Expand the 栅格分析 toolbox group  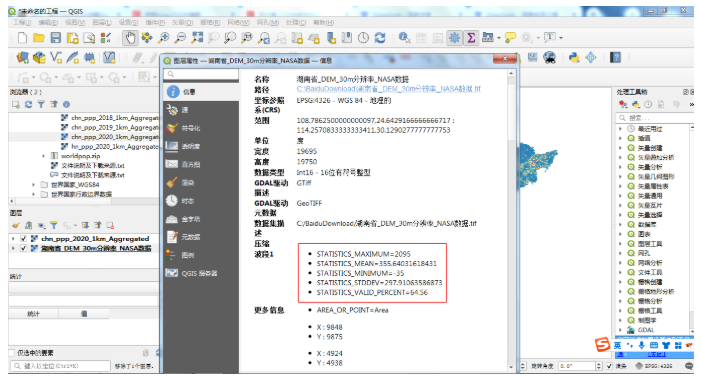[x=620, y=301]
